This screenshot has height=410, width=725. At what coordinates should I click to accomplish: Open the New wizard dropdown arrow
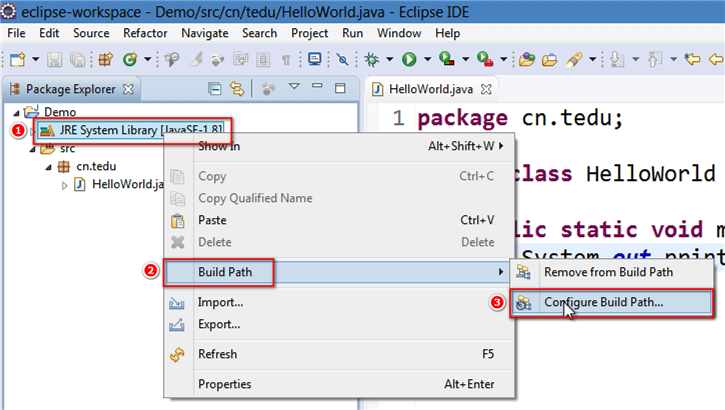[36, 59]
